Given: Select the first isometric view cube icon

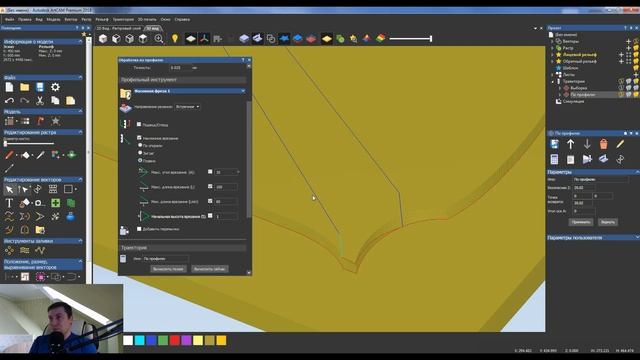Looking at the screenshot, I should click(103, 39).
